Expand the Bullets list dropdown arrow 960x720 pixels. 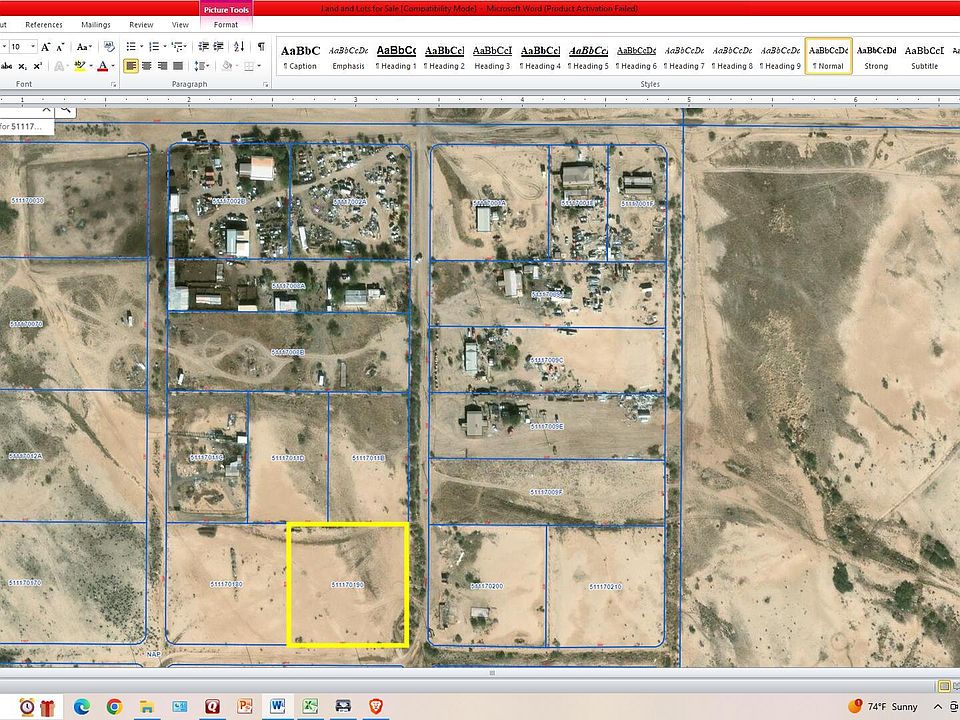pos(143,46)
